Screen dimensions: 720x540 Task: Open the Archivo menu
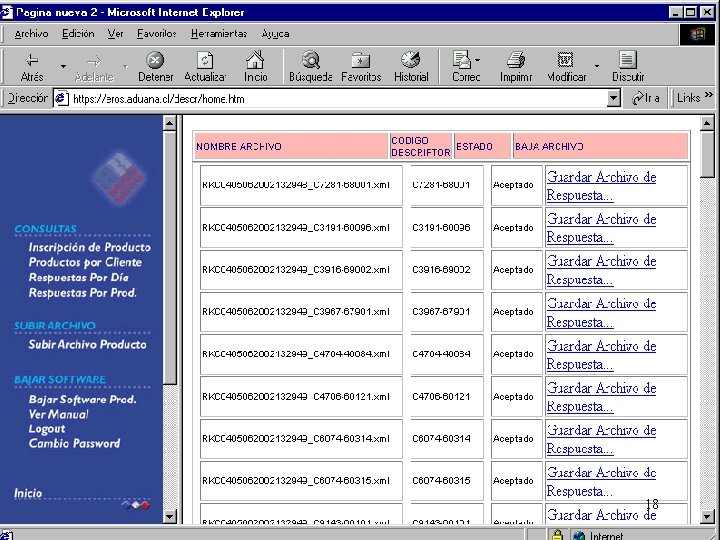pyautogui.click(x=31, y=34)
